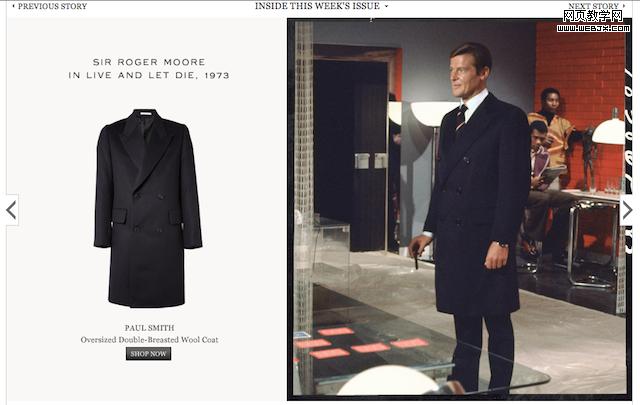Click the left arrow to go back
Screen dimensions: 640x405
point(10,210)
